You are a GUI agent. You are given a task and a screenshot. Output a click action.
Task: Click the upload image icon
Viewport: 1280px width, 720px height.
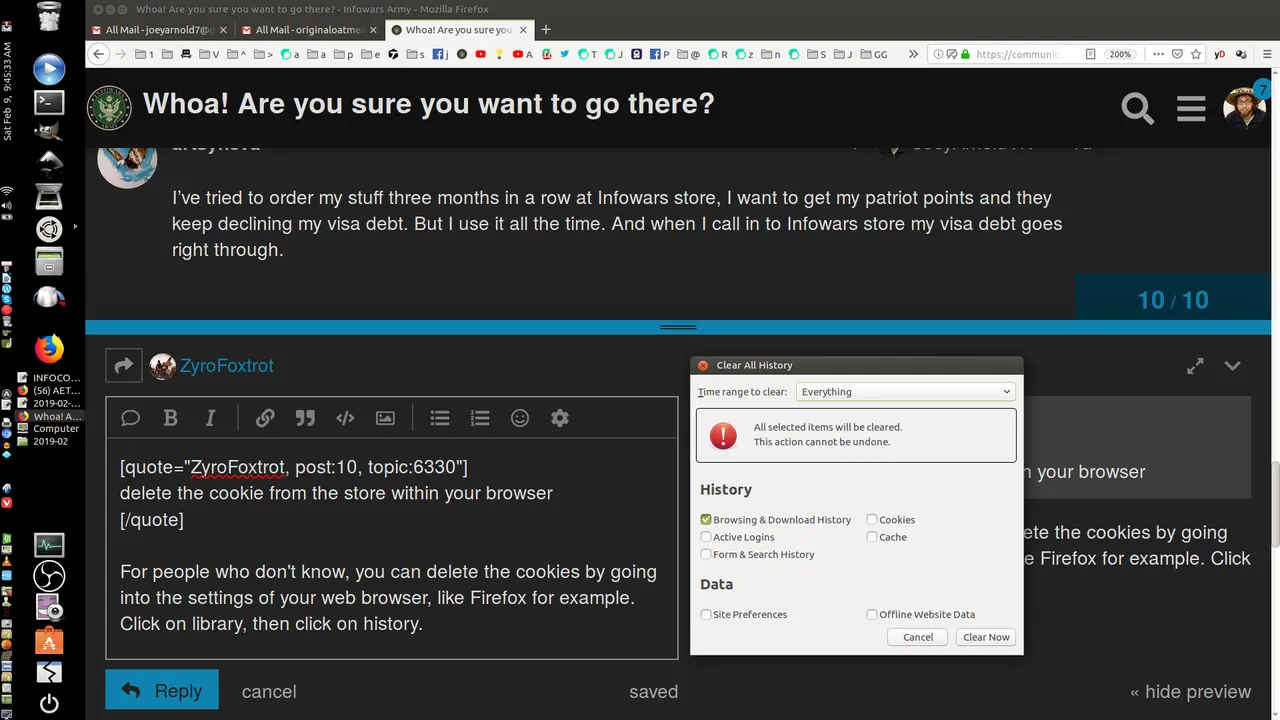[x=385, y=418]
